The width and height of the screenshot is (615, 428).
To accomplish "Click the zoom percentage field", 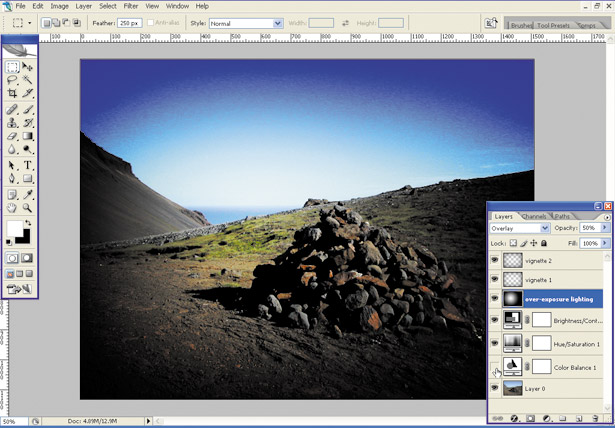I will tap(15, 421).
